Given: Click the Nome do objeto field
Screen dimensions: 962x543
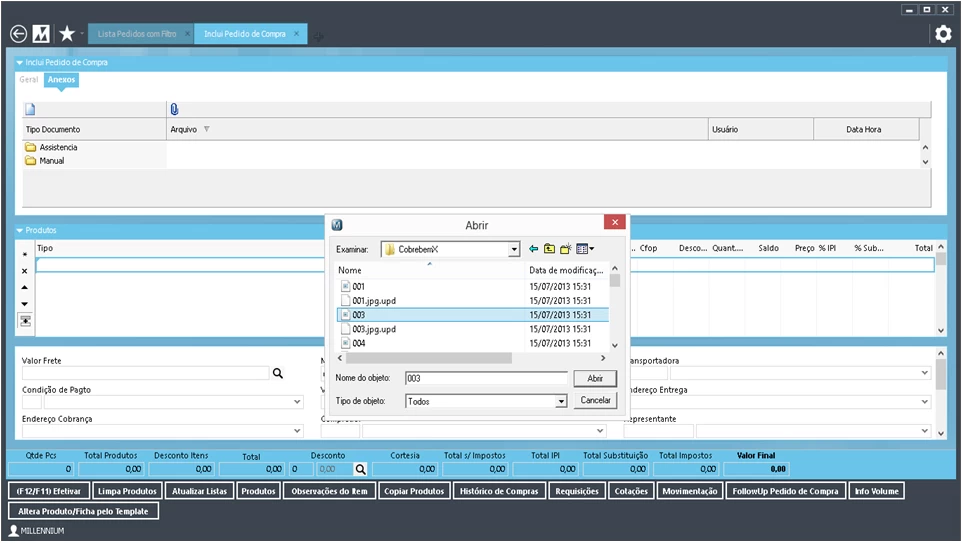Looking at the screenshot, I should click(486, 379).
